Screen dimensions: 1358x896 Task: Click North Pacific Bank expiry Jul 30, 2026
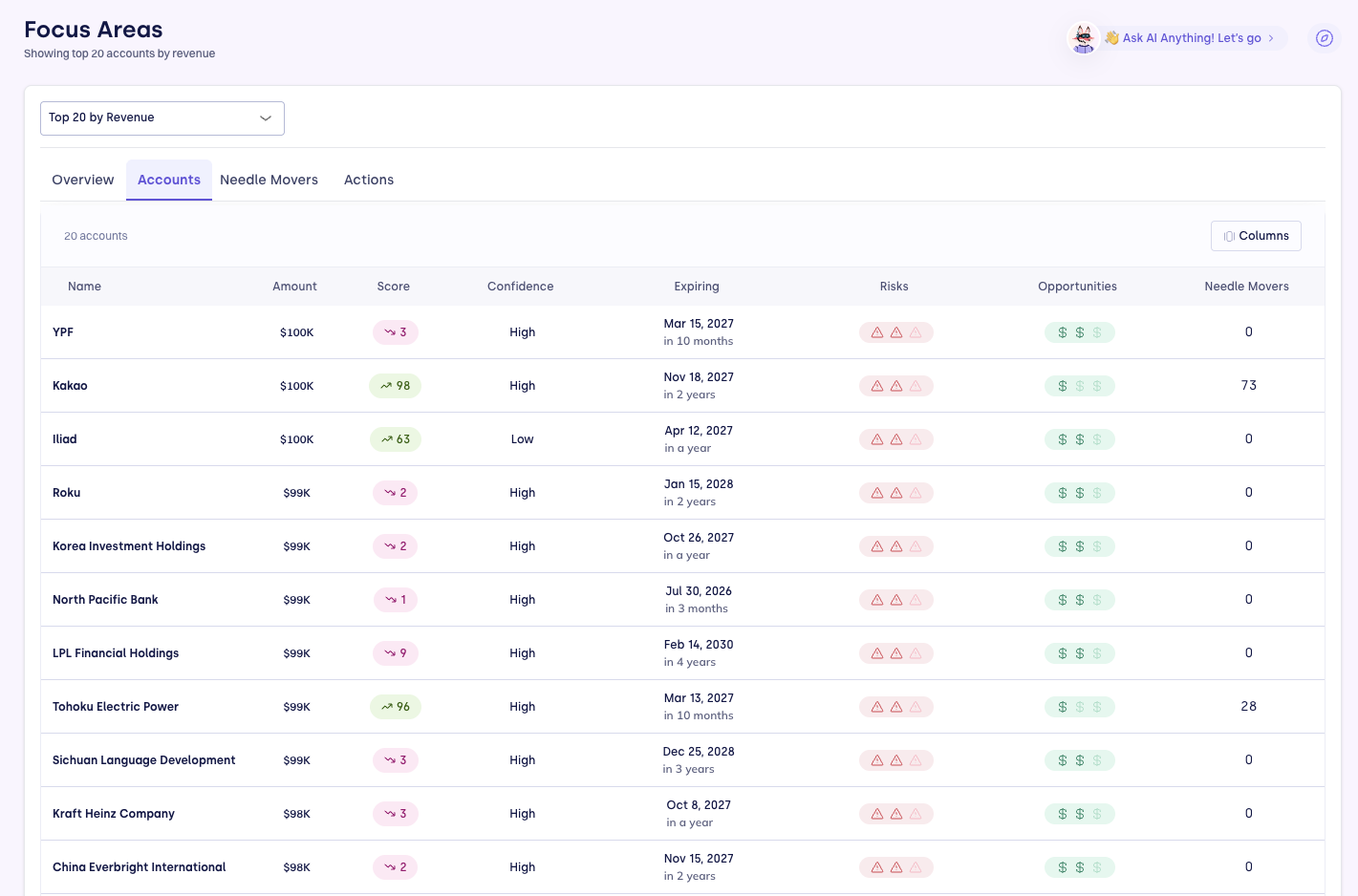tap(699, 591)
